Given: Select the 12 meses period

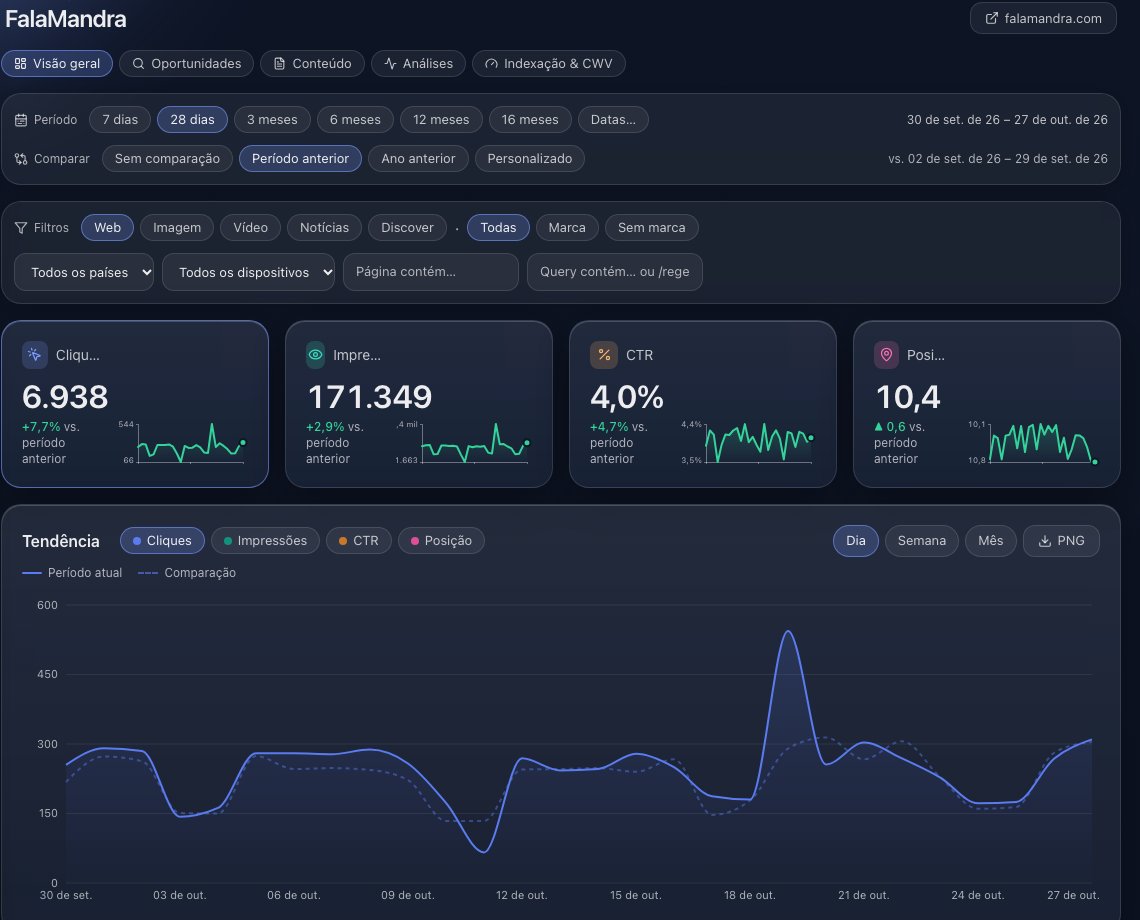Looking at the screenshot, I should (x=441, y=119).
